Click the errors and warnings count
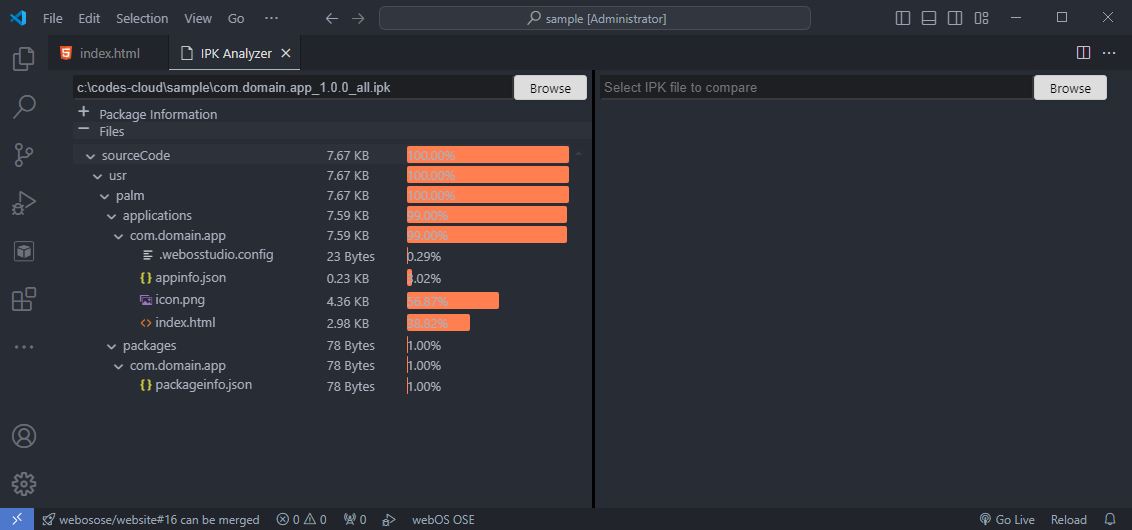The height and width of the screenshot is (530, 1132). (x=302, y=519)
